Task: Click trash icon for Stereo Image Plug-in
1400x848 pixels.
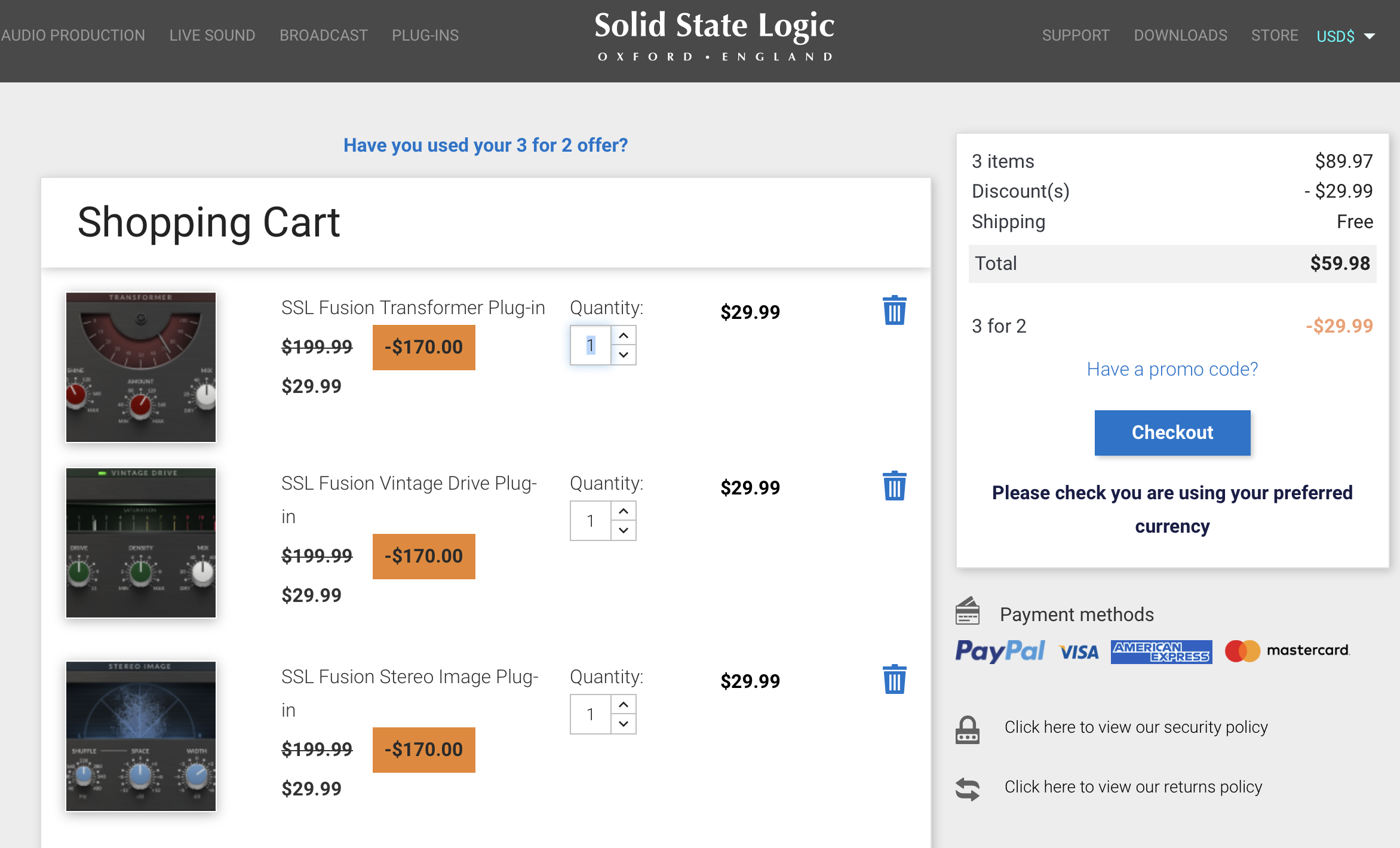Action: coord(894,680)
